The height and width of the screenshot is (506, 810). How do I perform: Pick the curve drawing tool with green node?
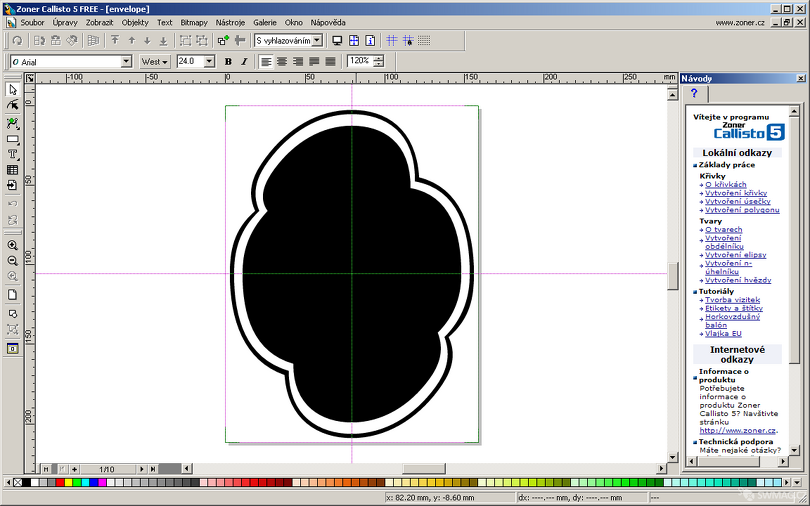(13, 123)
